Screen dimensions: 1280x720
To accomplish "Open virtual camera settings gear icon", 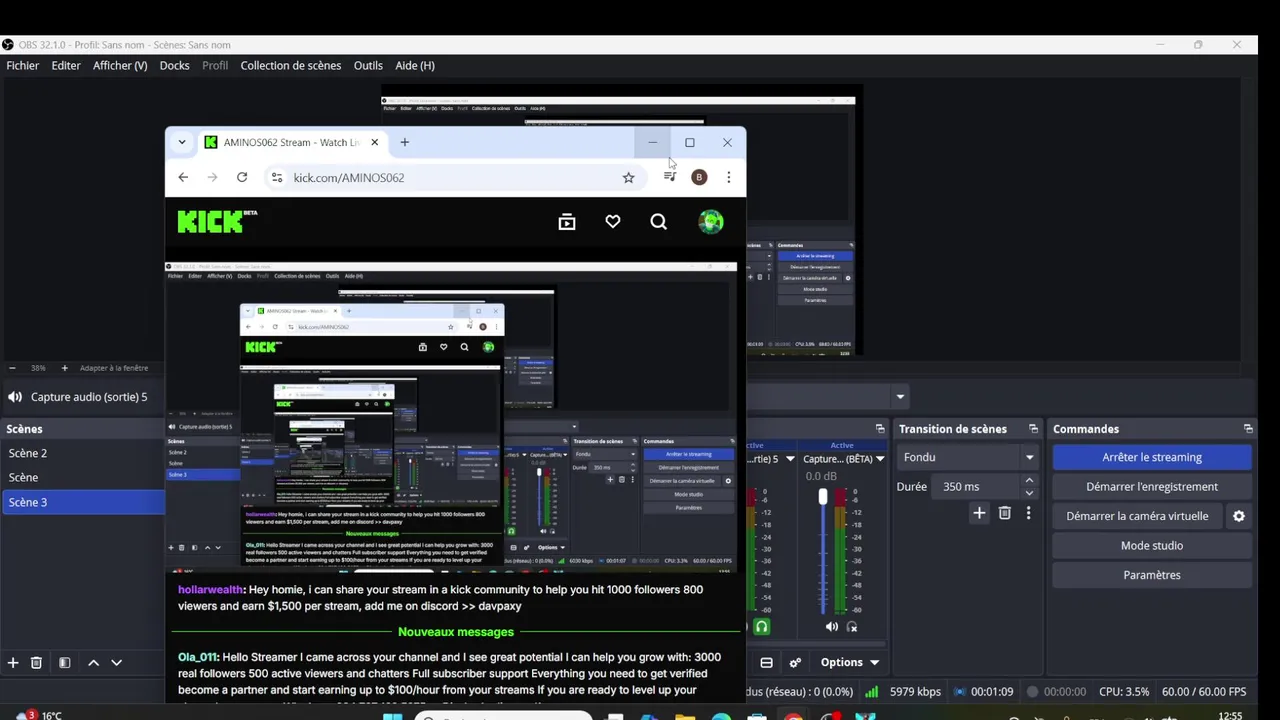I will [1239, 516].
